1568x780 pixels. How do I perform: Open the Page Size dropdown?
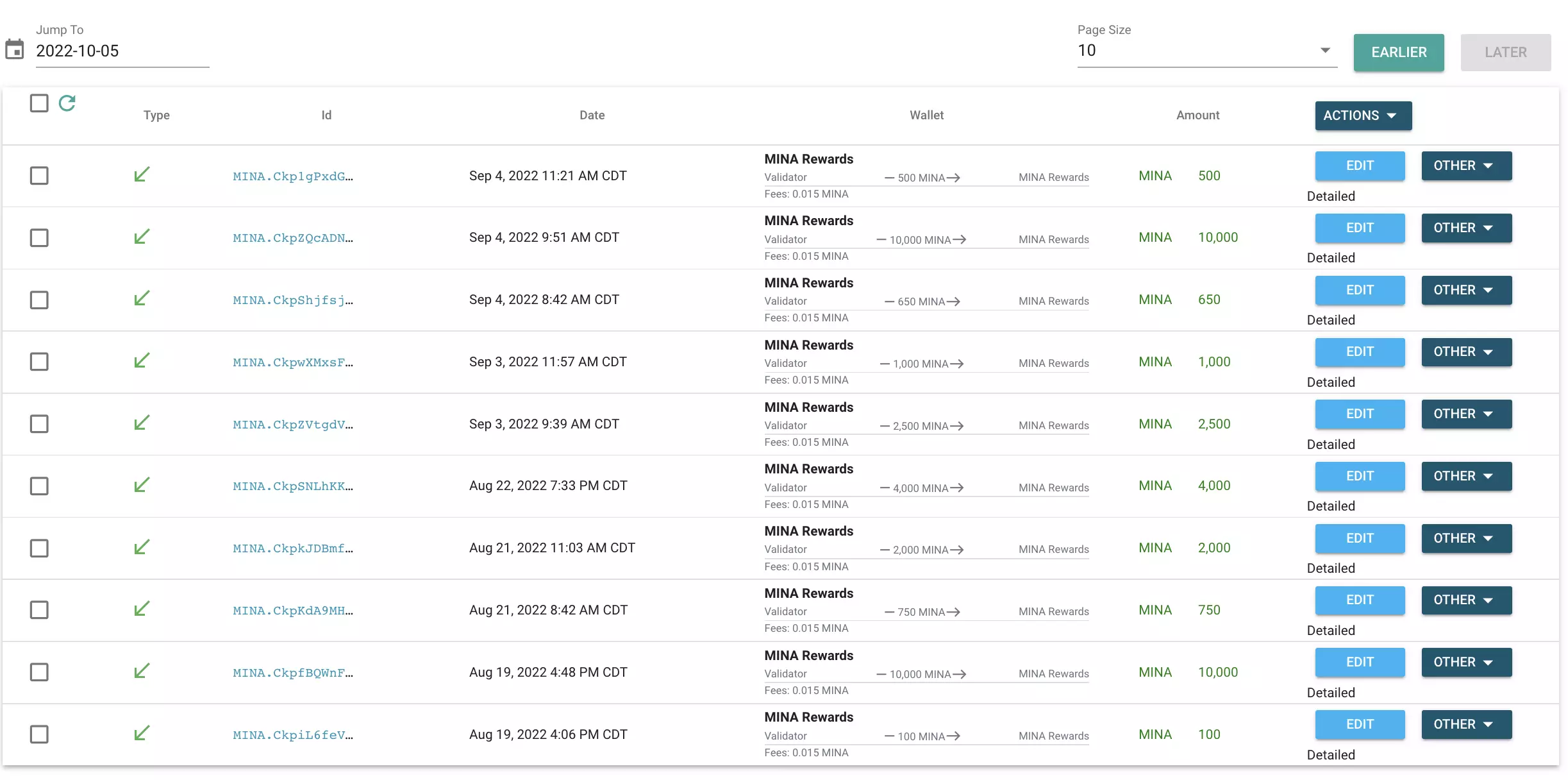(1206, 51)
